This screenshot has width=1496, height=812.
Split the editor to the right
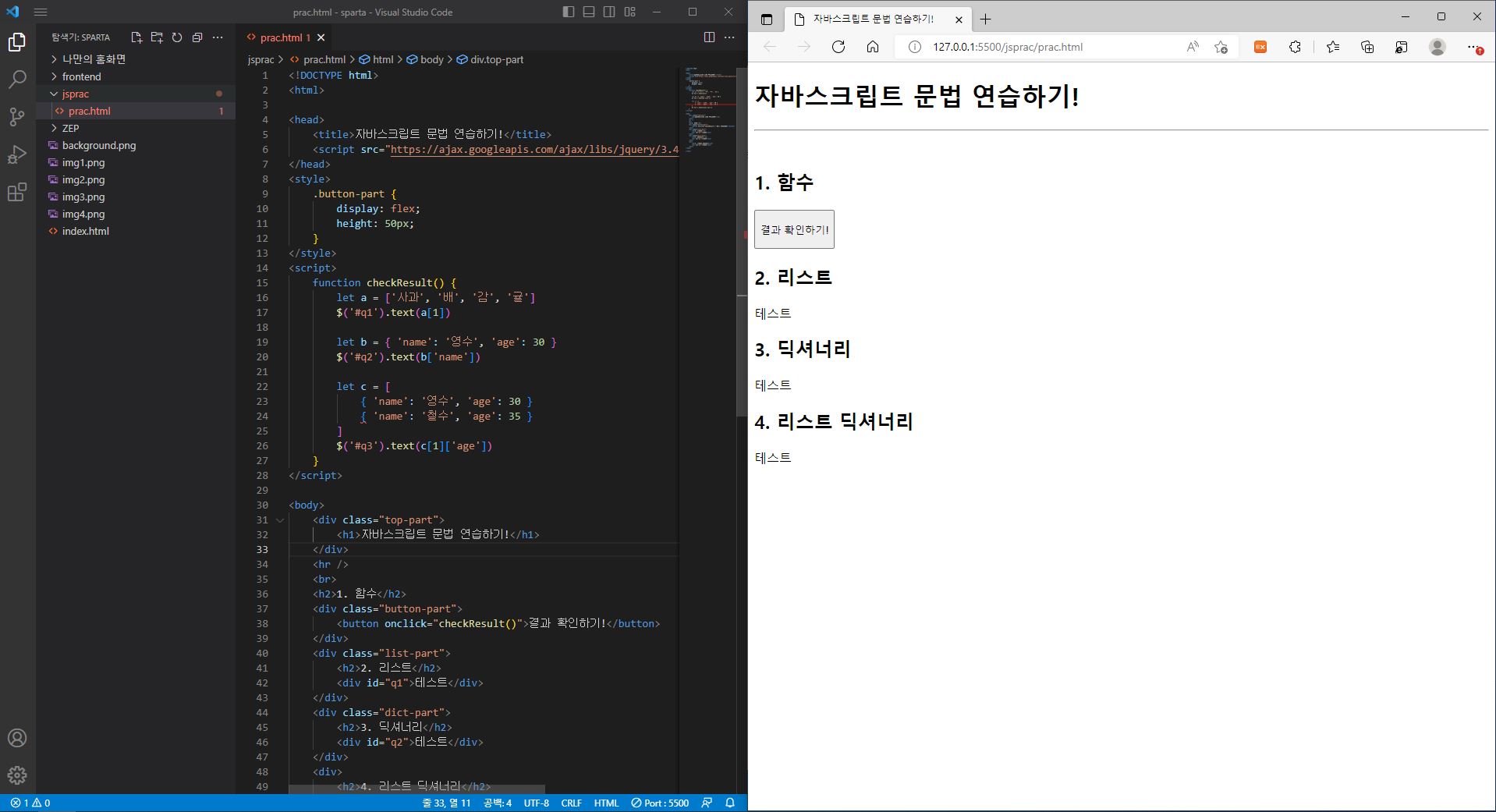pos(709,37)
